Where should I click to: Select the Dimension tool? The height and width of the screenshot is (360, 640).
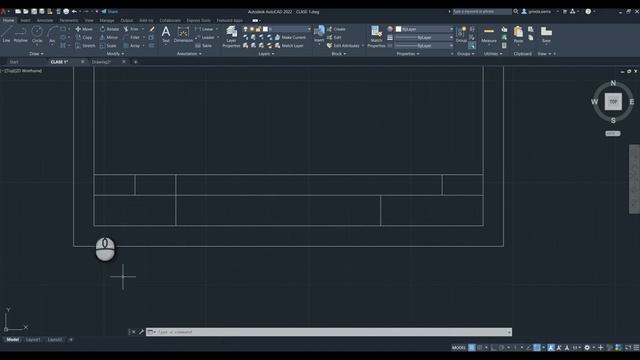coord(183,34)
